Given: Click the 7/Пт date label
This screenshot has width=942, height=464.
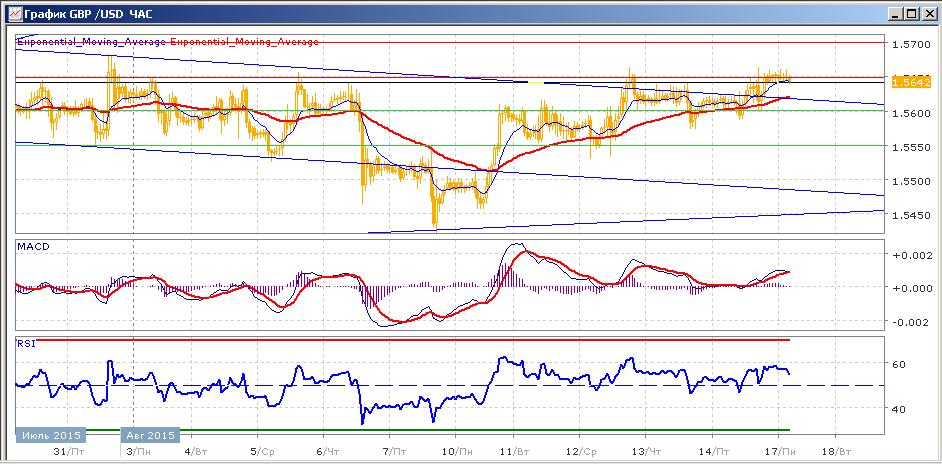Looking at the screenshot, I should tap(395, 451).
